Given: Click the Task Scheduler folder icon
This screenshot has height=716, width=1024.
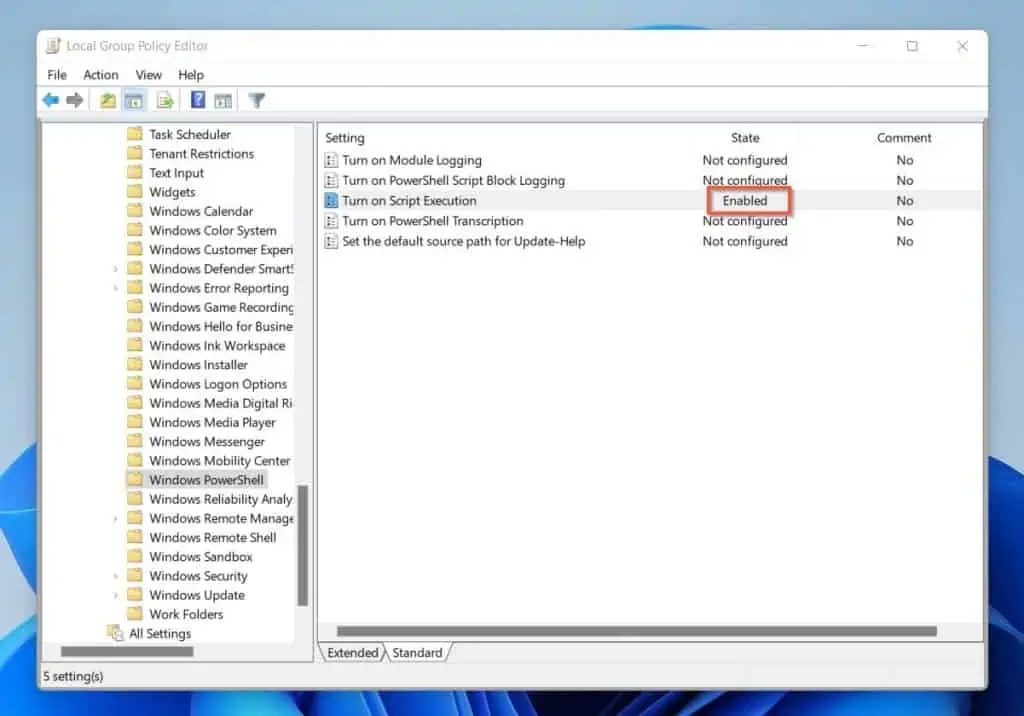Looking at the screenshot, I should [135, 134].
